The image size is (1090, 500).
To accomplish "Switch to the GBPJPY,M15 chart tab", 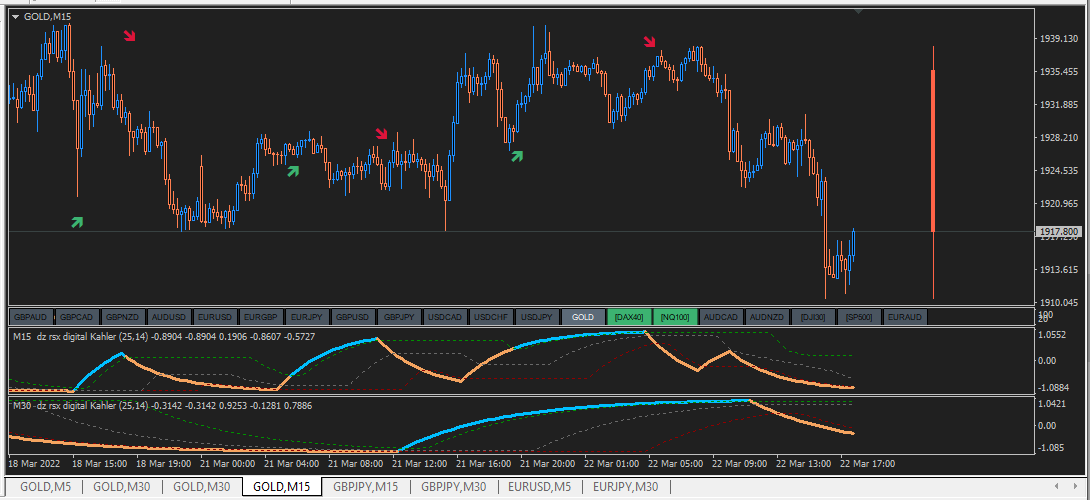I will pyautogui.click(x=366, y=487).
